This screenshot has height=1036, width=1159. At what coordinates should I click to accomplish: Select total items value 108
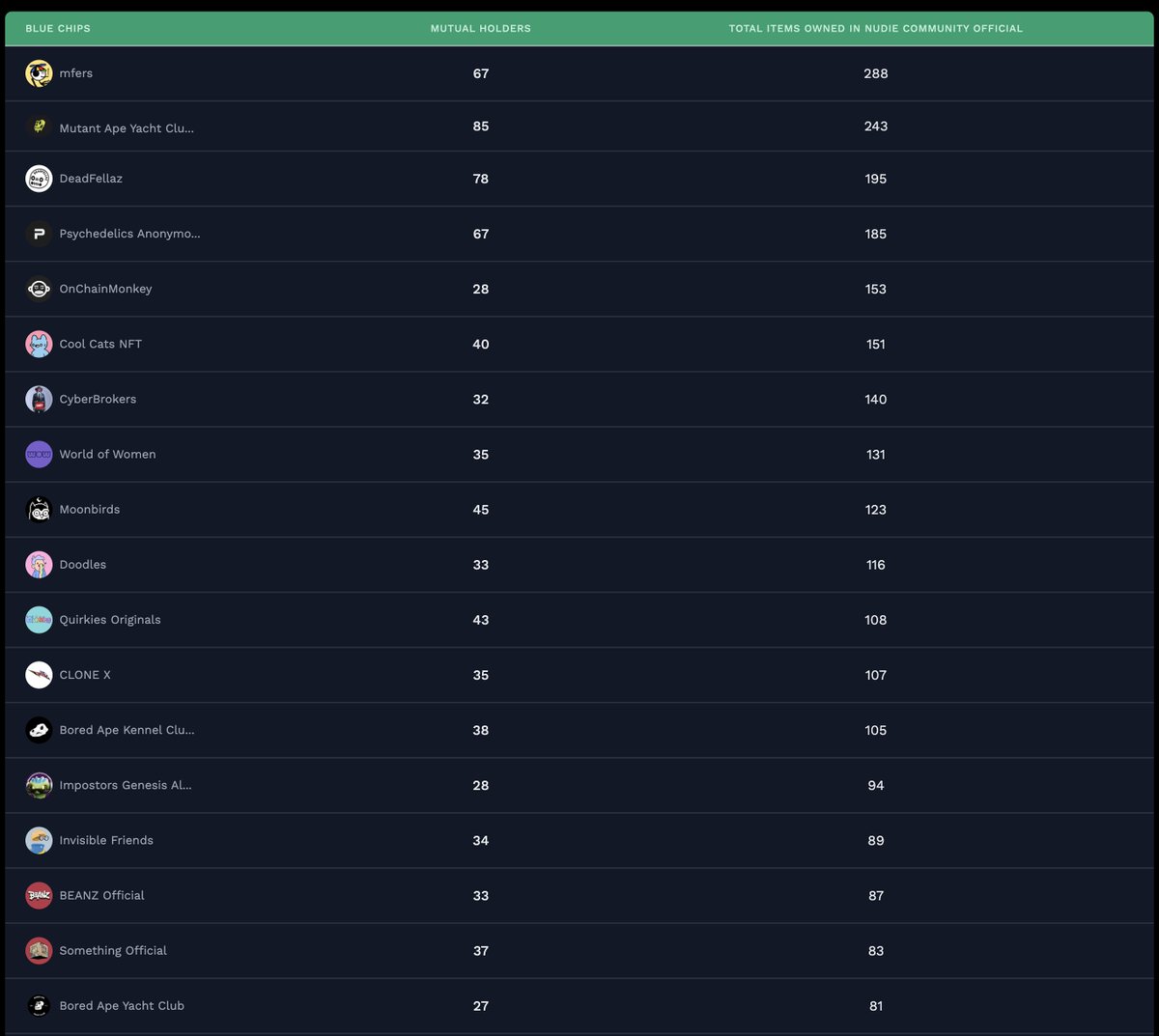pos(876,620)
